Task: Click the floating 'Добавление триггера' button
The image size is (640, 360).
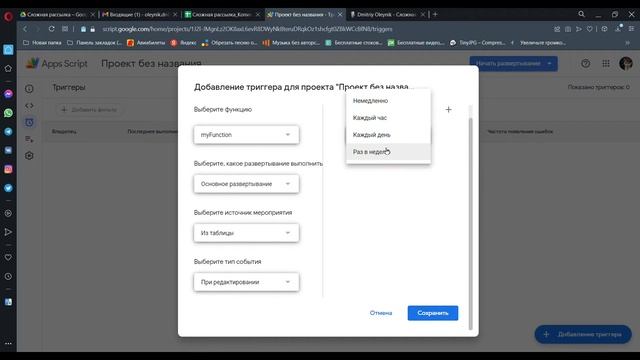Action: [583, 334]
